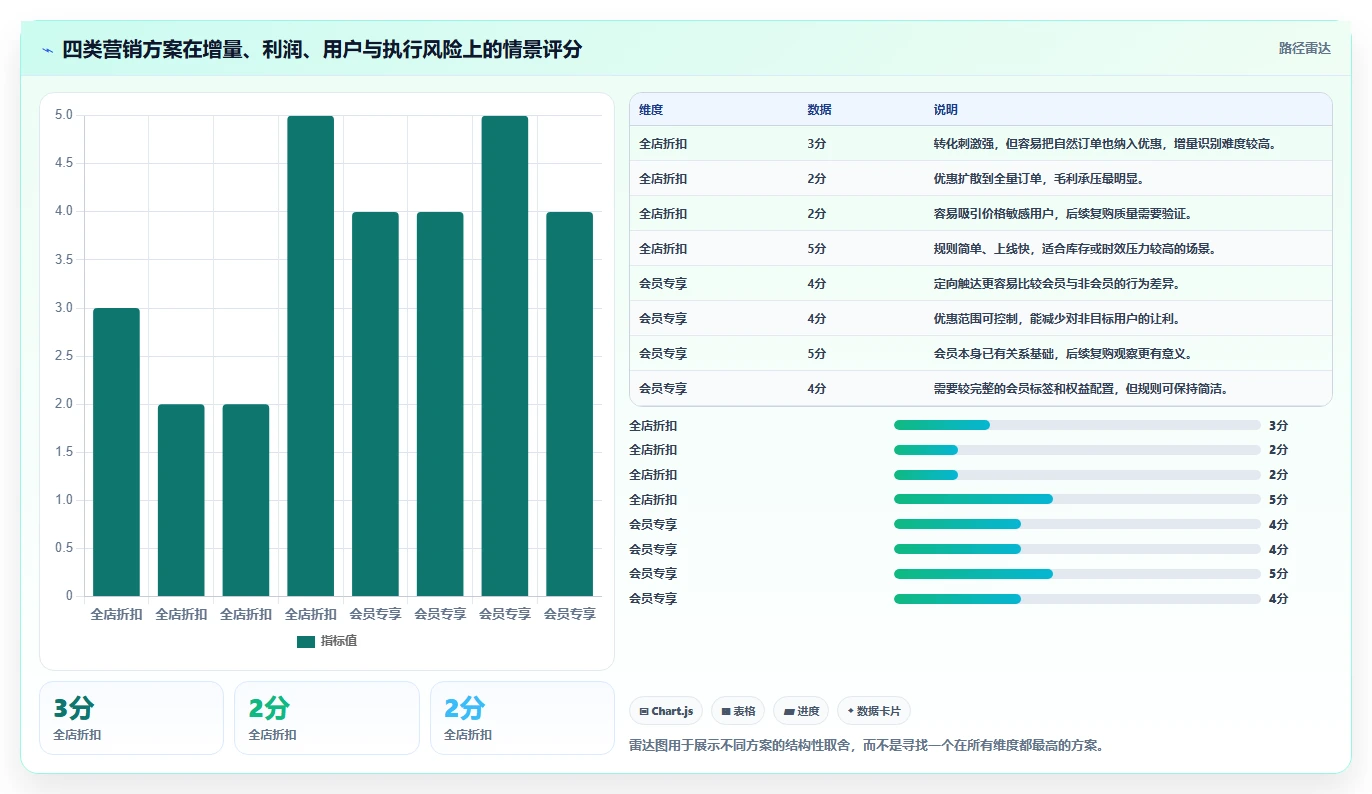The width and height of the screenshot is (1372, 794).
Task: Click the lightning icon beside the page title
Action: click(48, 50)
